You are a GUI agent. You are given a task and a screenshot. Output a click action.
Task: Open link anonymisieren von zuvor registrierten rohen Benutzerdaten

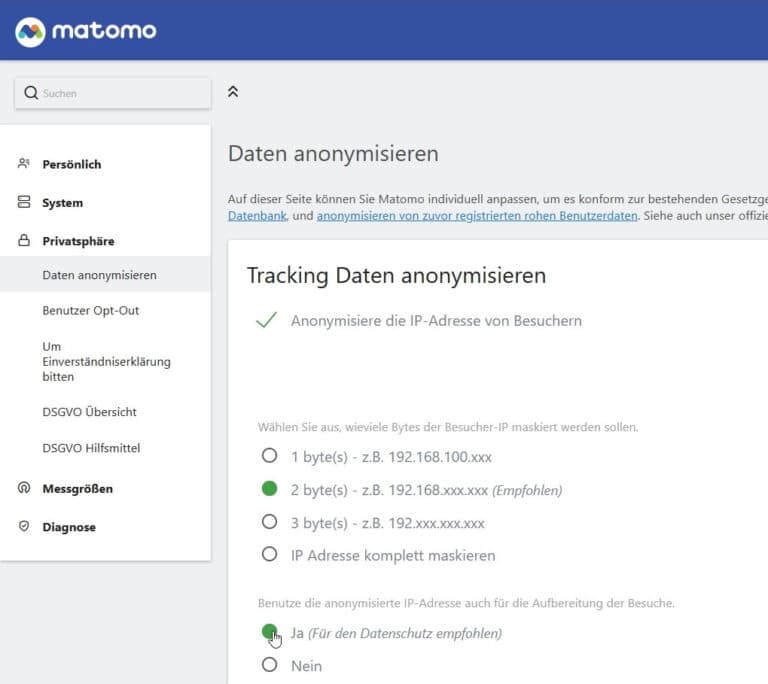click(x=477, y=216)
